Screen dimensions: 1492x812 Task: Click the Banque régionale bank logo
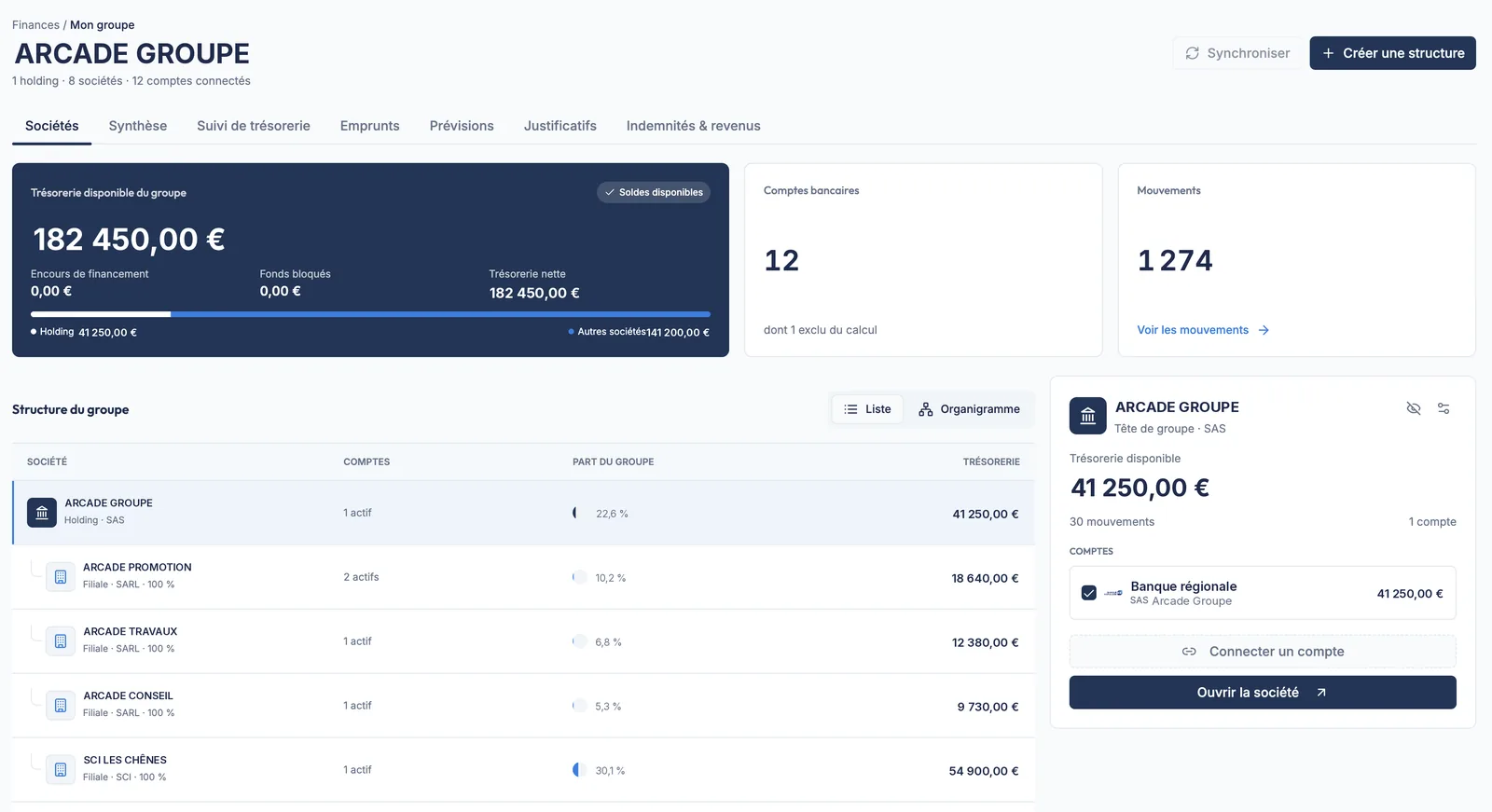point(1113,593)
